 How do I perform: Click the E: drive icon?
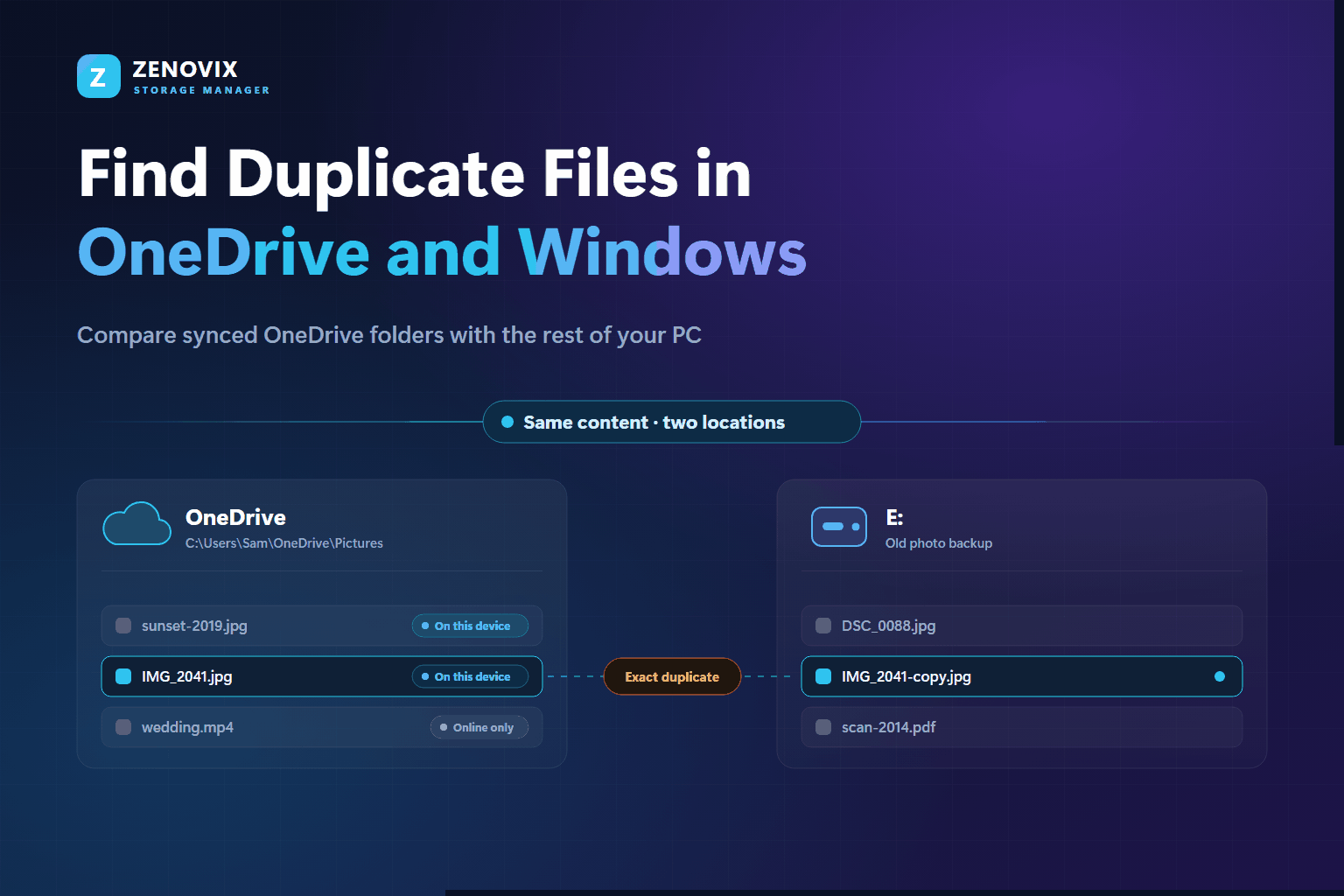(839, 527)
